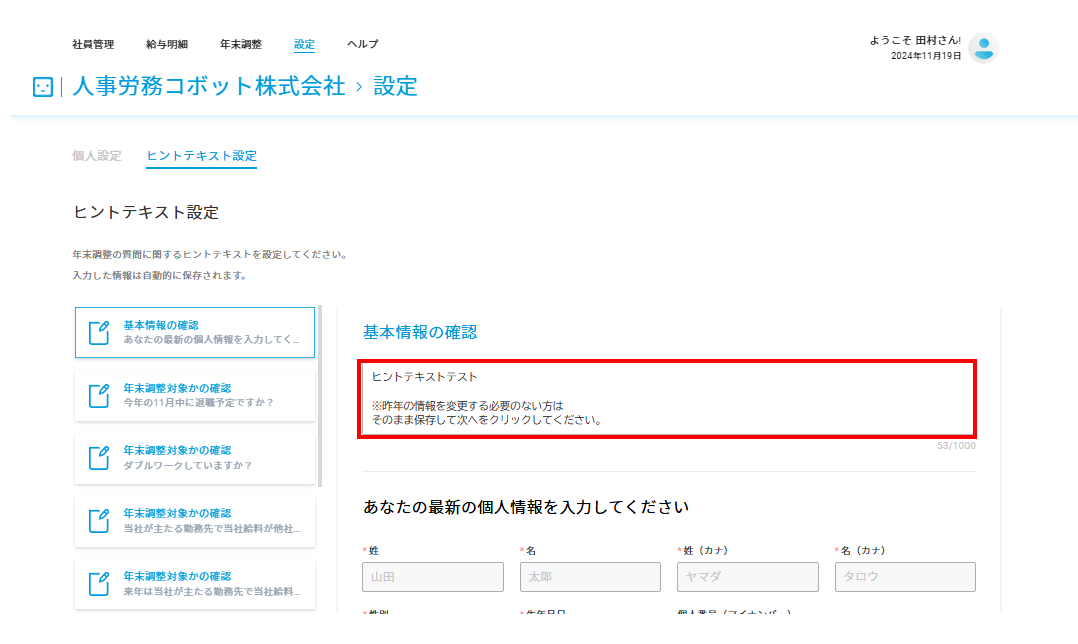Click edit icon on 11月中に退職予定 card
Image resolution: width=1078 pixels, height=644 pixels.
coord(99,396)
